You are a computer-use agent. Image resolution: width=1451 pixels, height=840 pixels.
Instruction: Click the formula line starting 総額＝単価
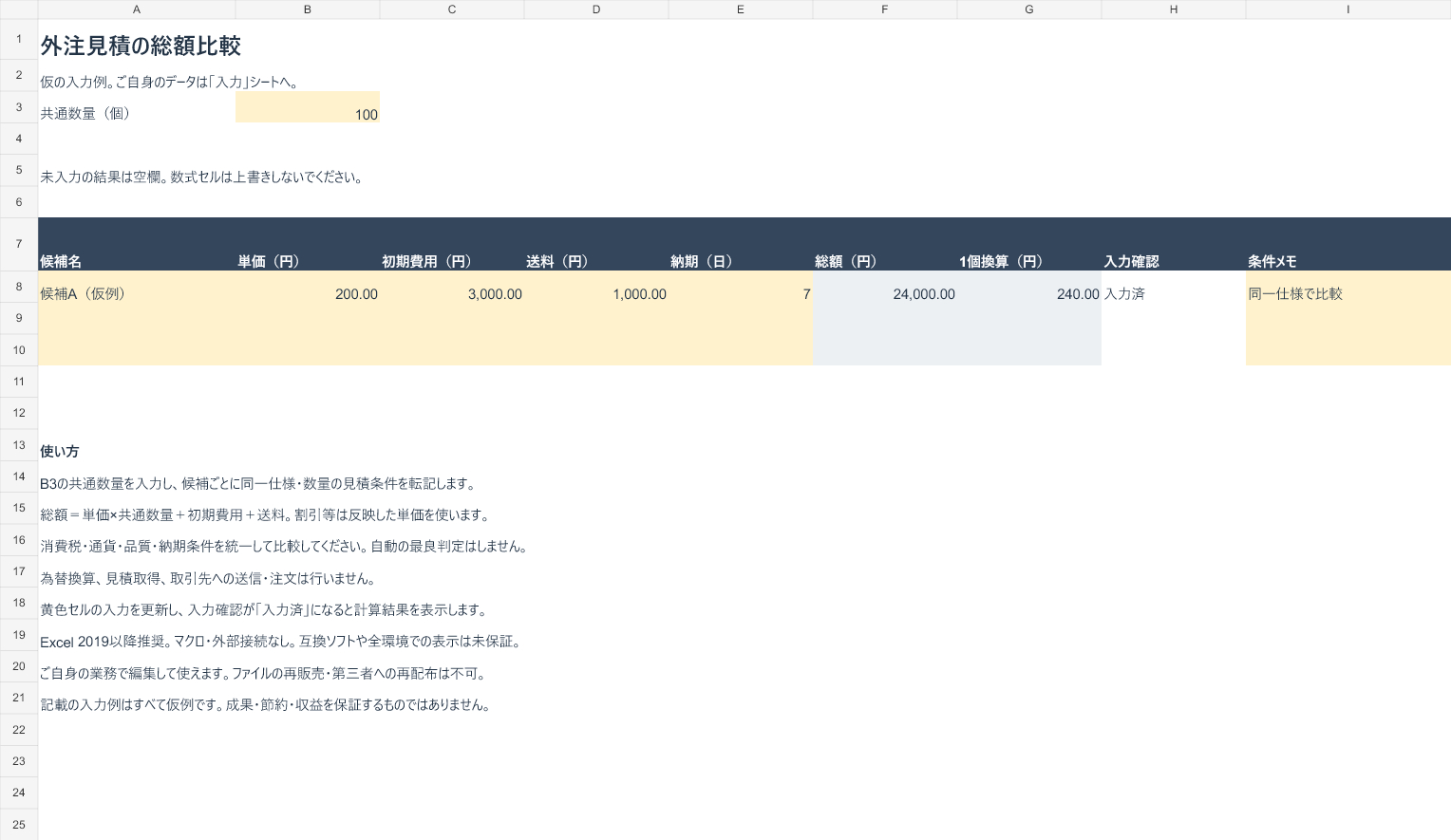(266, 514)
